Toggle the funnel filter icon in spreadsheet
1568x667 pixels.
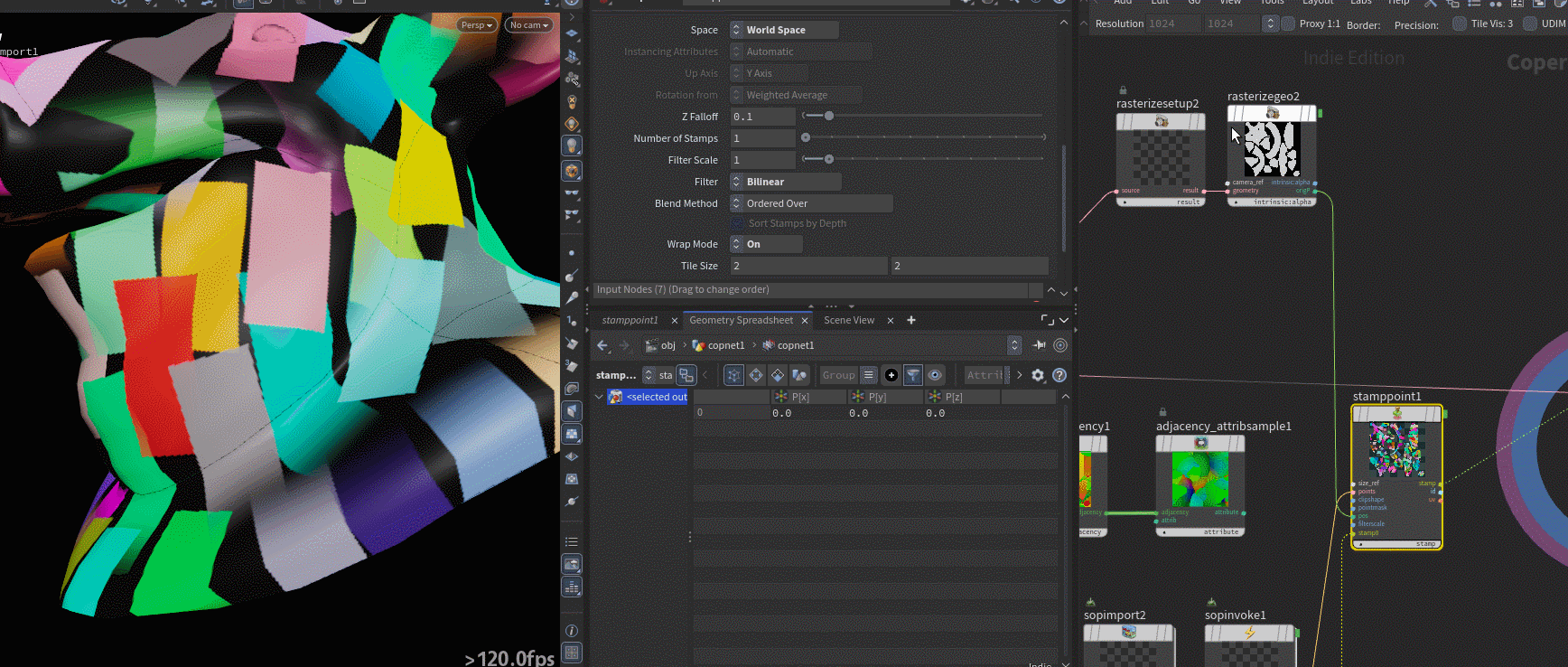(x=913, y=375)
